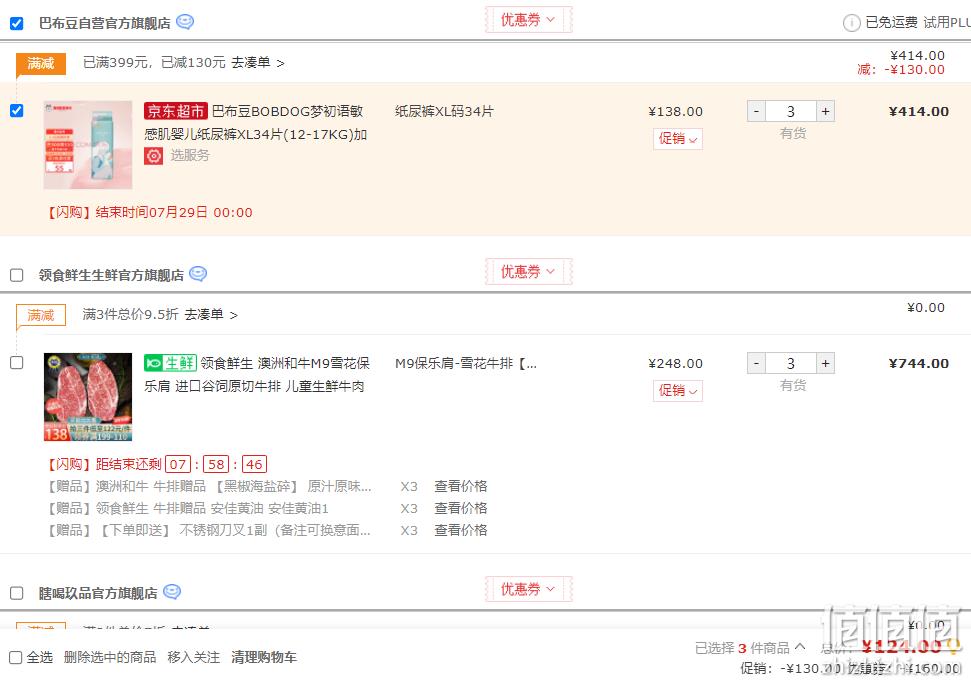Click 去凑单 link beside 满3件总价9.5折
The height and width of the screenshot is (684, 971).
tap(211, 314)
